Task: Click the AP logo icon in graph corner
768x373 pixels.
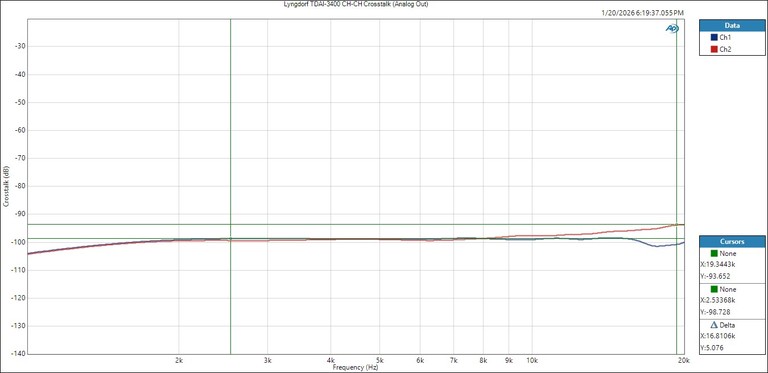Action: tap(672, 29)
